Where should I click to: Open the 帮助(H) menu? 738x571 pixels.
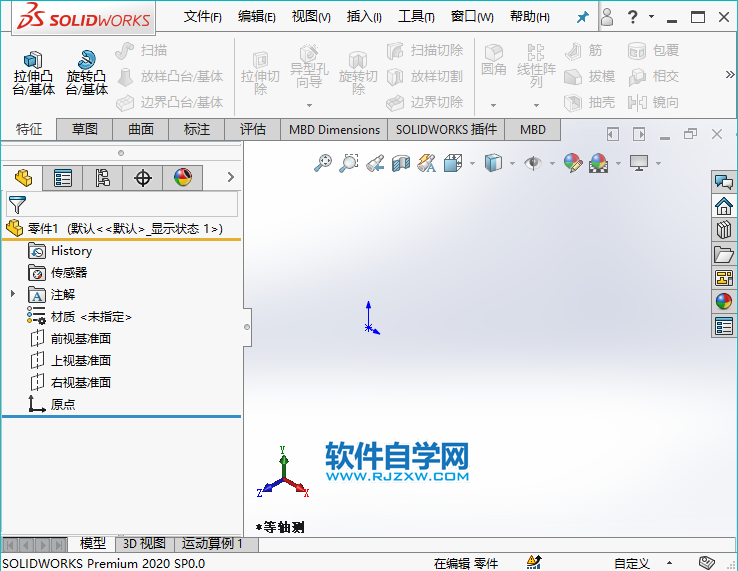[x=529, y=17]
